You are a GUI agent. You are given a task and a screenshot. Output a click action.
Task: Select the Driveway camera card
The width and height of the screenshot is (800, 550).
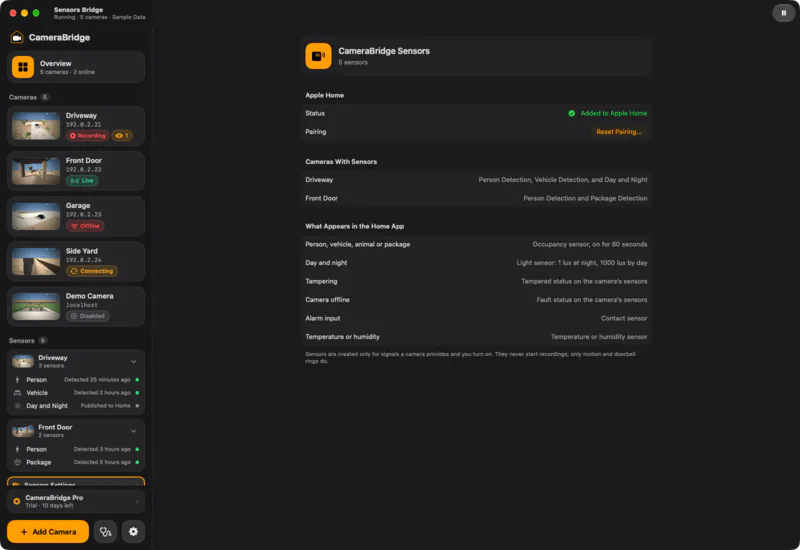(76, 126)
